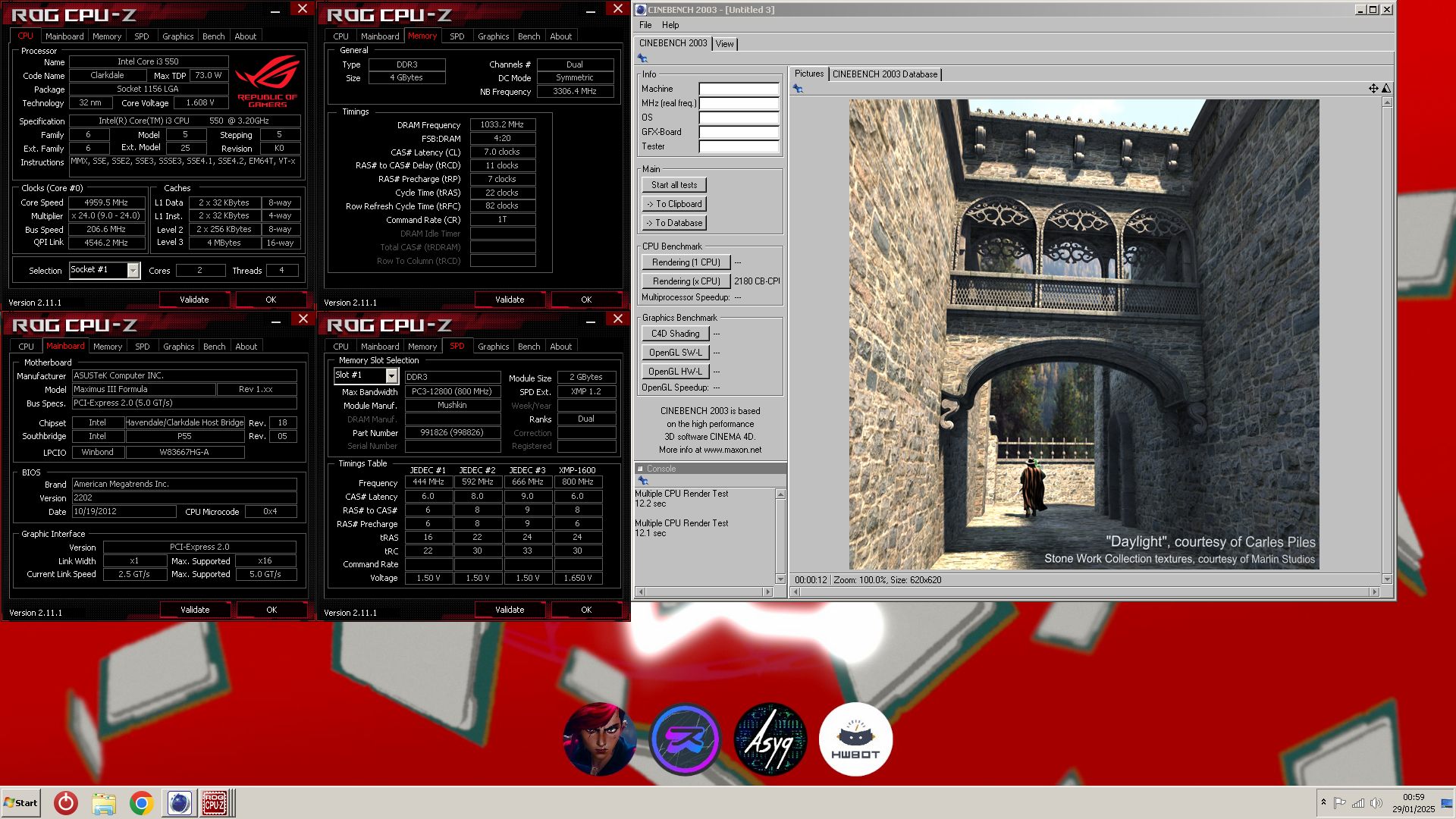Screen dimensions: 1456x819
Task: Click the CPU Name field Intel Core i3 550
Action: (149, 62)
